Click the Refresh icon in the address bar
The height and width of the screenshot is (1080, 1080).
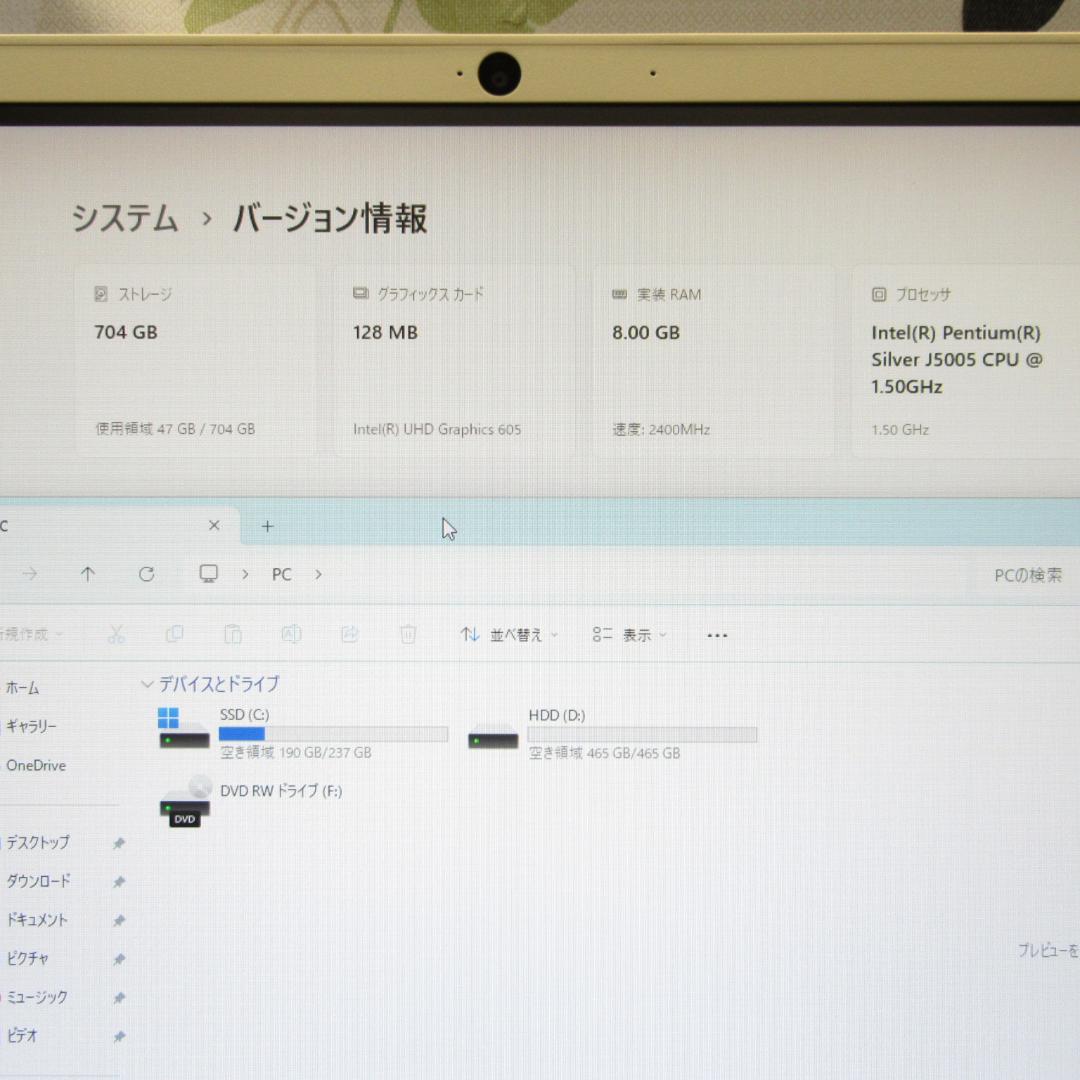[x=146, y=573]
